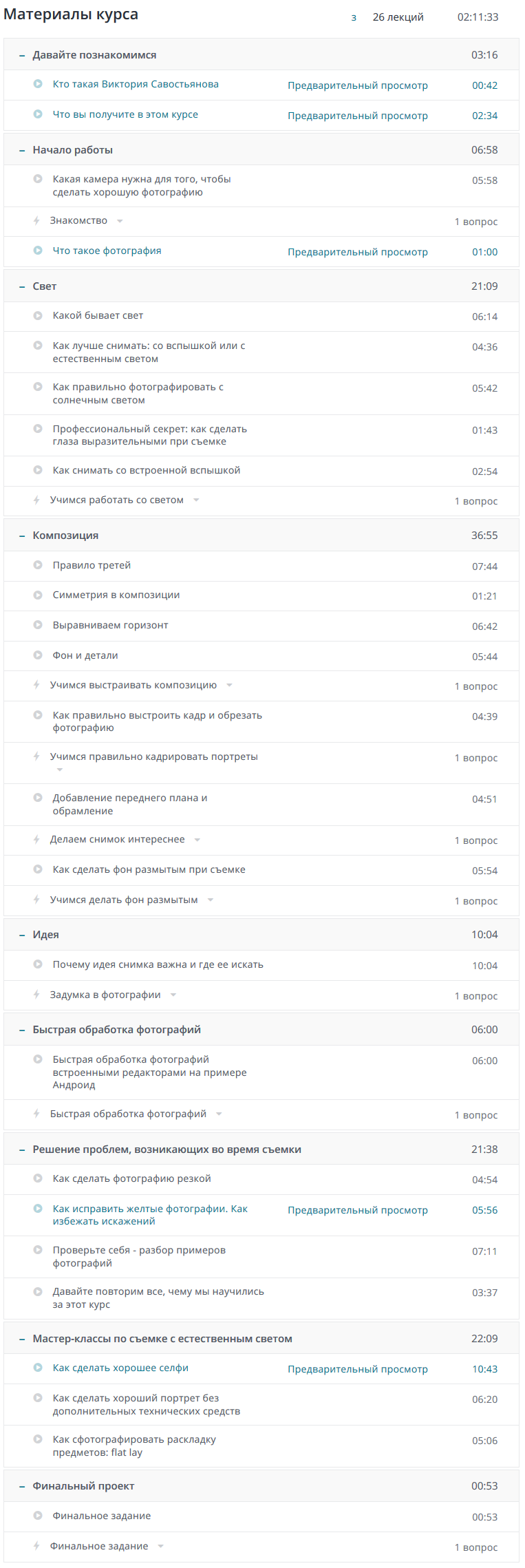Collapse the "Давайте познакомимся" section
The height and width of the screenshot is (1568, 525).
click(22, 56)
